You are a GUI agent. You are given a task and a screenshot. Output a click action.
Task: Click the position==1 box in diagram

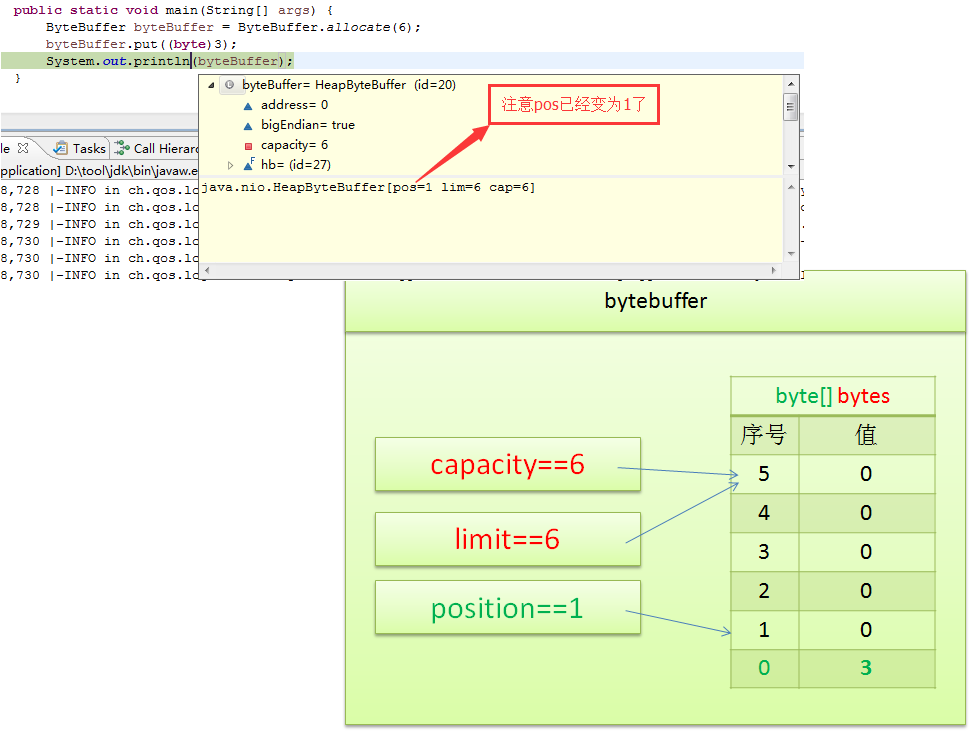[507, 608]
